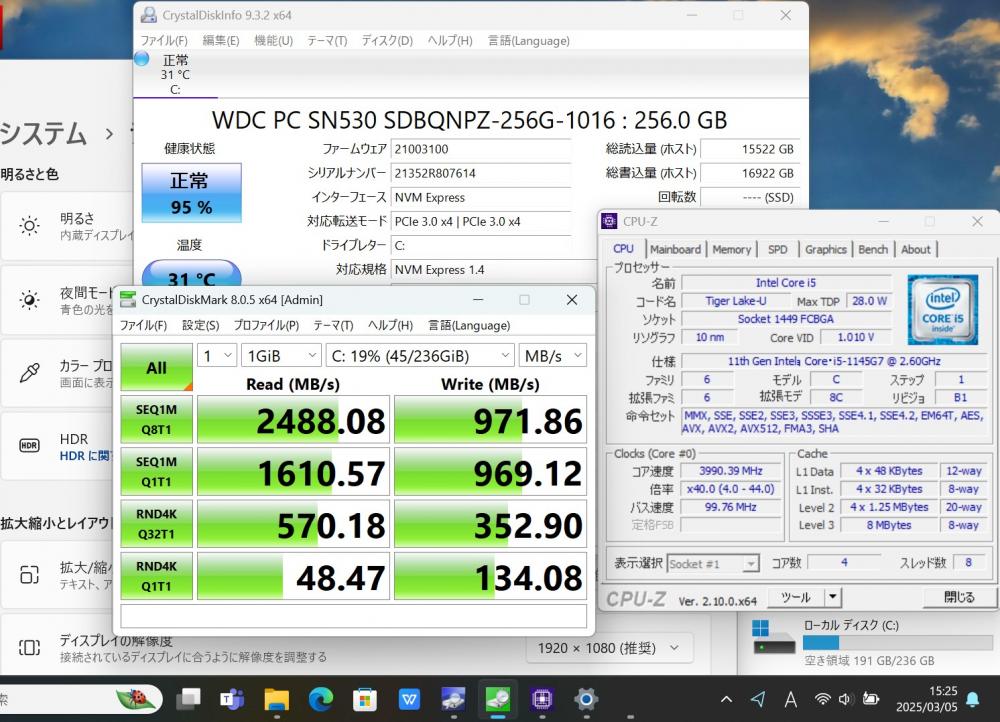
Task: Open the 1920 × 1080 resolution dropdown
Action: [x=608, y=648]
